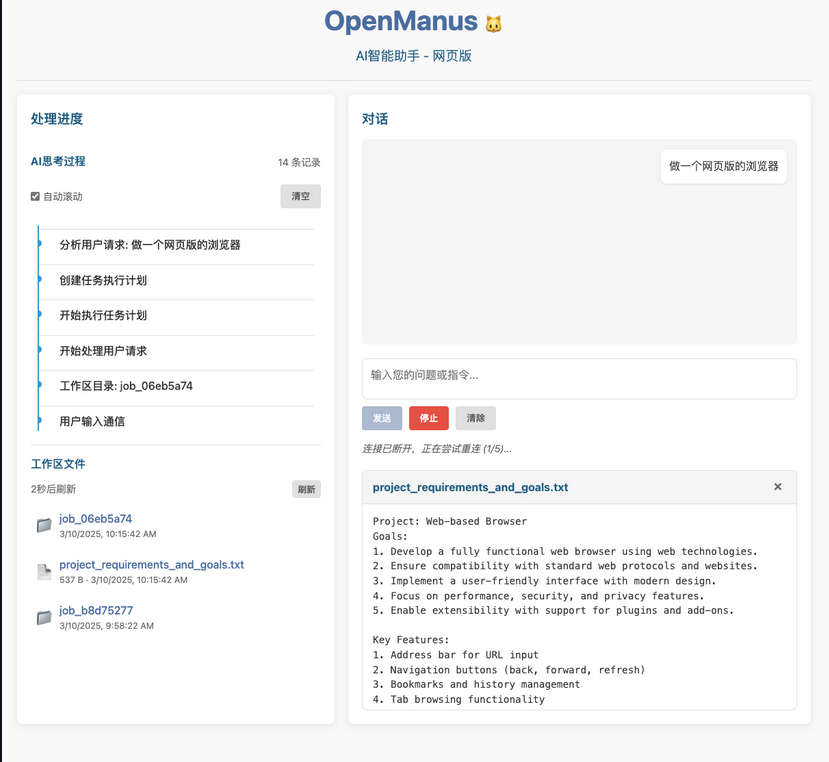This screenshot has height=762, width=829.
Task: Click the 9:58:22 AM timestamp under job_b8d75277
Action: (x=106, y=626)
